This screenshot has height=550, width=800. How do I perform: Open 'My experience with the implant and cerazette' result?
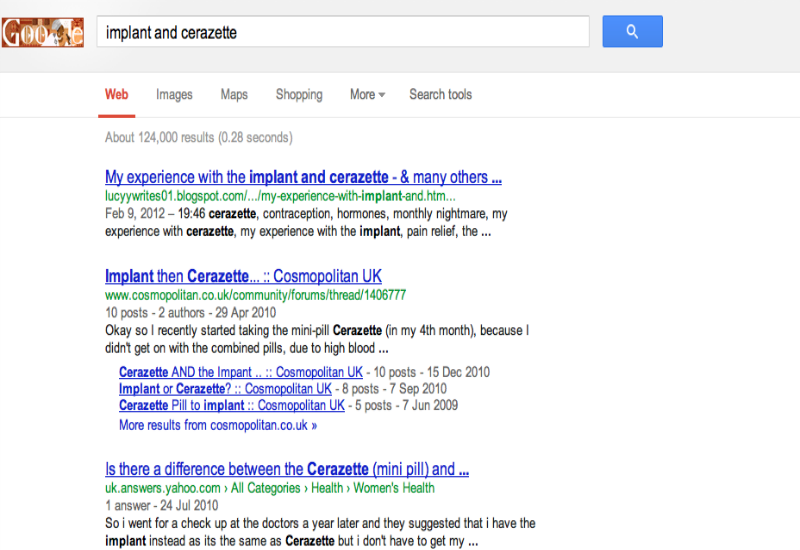(x=303, y=177)
